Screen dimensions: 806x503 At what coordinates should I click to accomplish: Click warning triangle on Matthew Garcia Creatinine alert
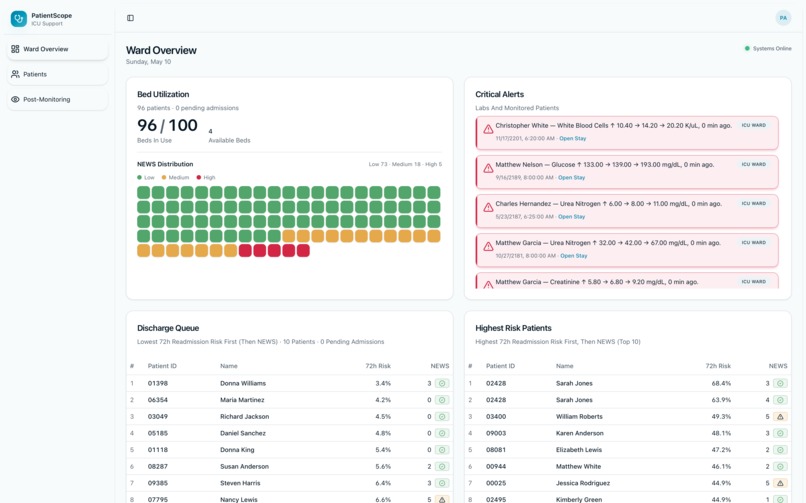tap(488, 285)
